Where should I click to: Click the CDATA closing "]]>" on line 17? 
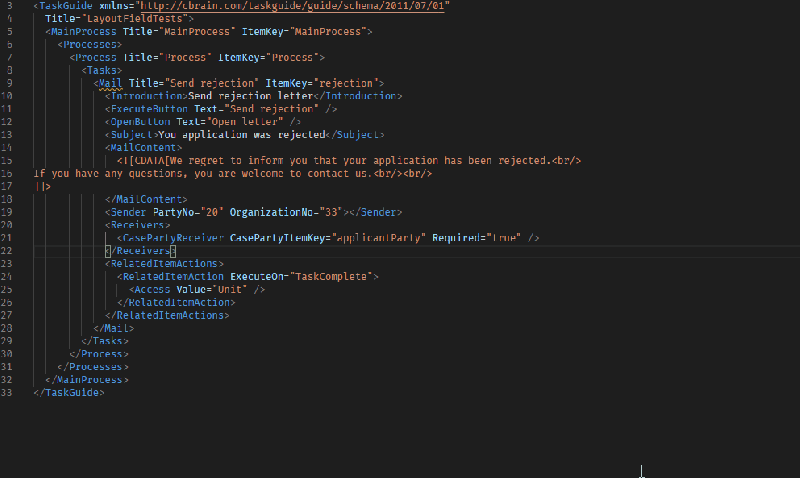pos(43,186)
